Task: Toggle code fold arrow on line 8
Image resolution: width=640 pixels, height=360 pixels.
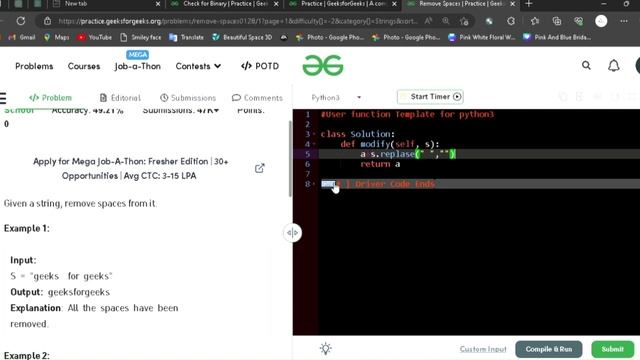Action: pyautogui.click(x=314, y=184)
